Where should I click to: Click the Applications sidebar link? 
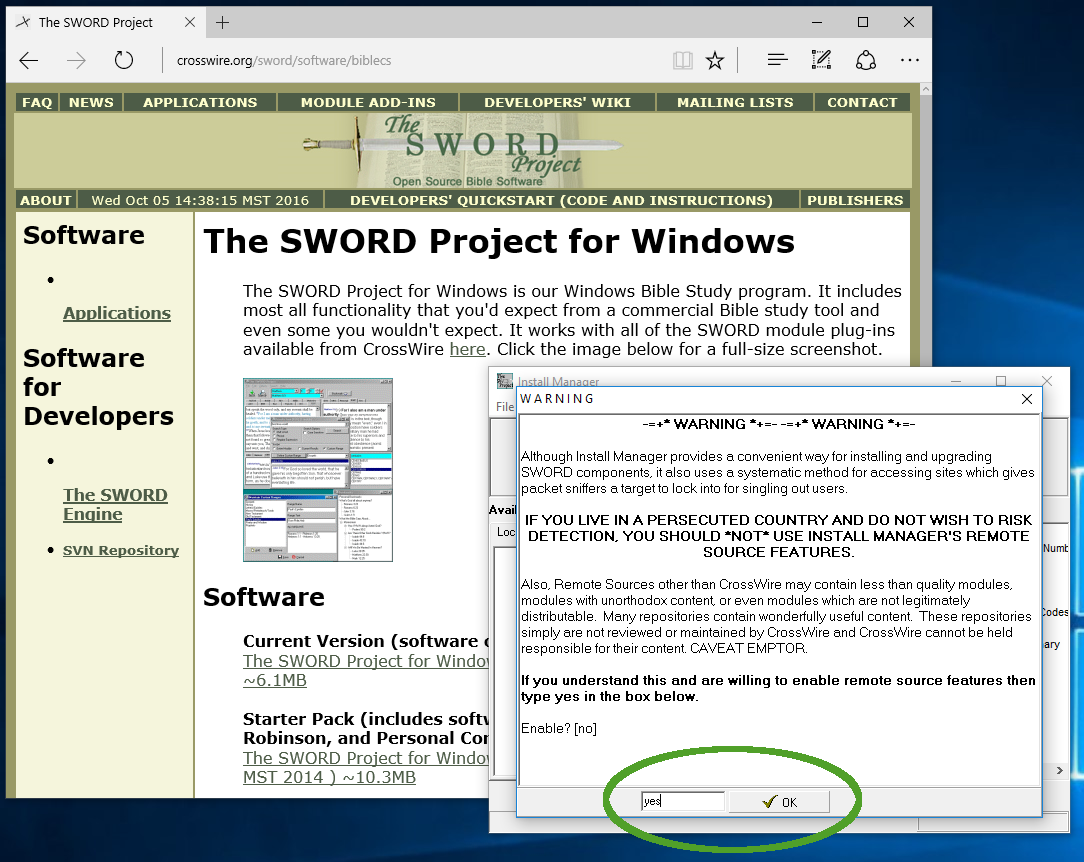click(117, 313)
